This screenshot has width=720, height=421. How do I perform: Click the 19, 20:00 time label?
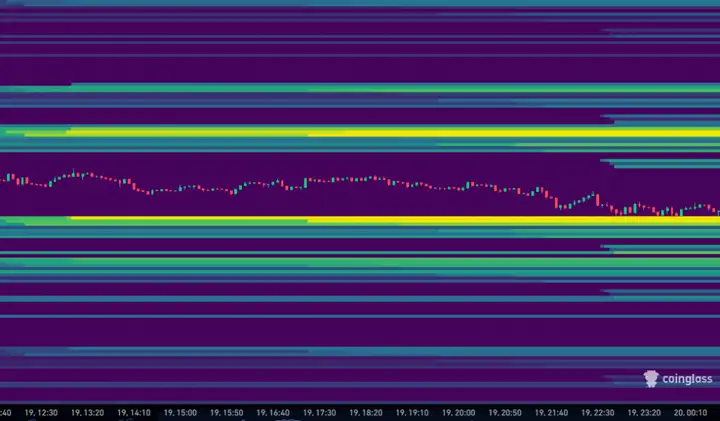pyautogui.click(x=460, y=412)
